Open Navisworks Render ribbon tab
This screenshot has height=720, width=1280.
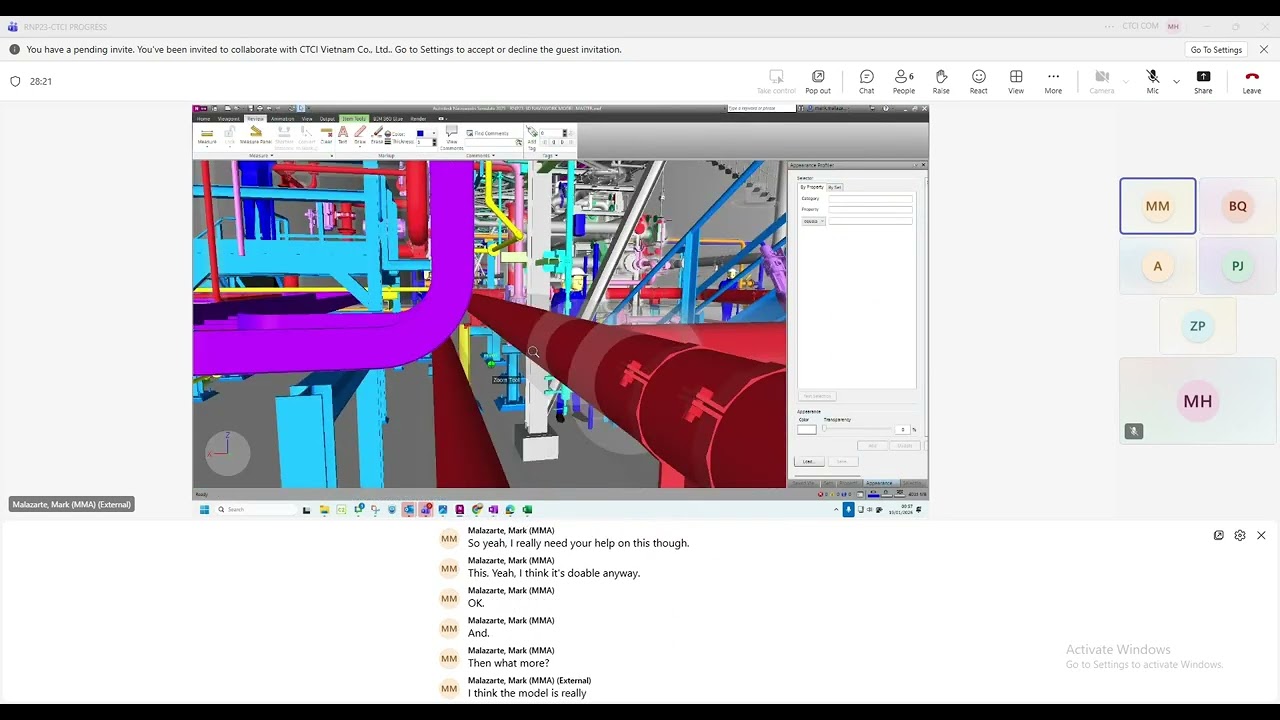pos(418,119)
